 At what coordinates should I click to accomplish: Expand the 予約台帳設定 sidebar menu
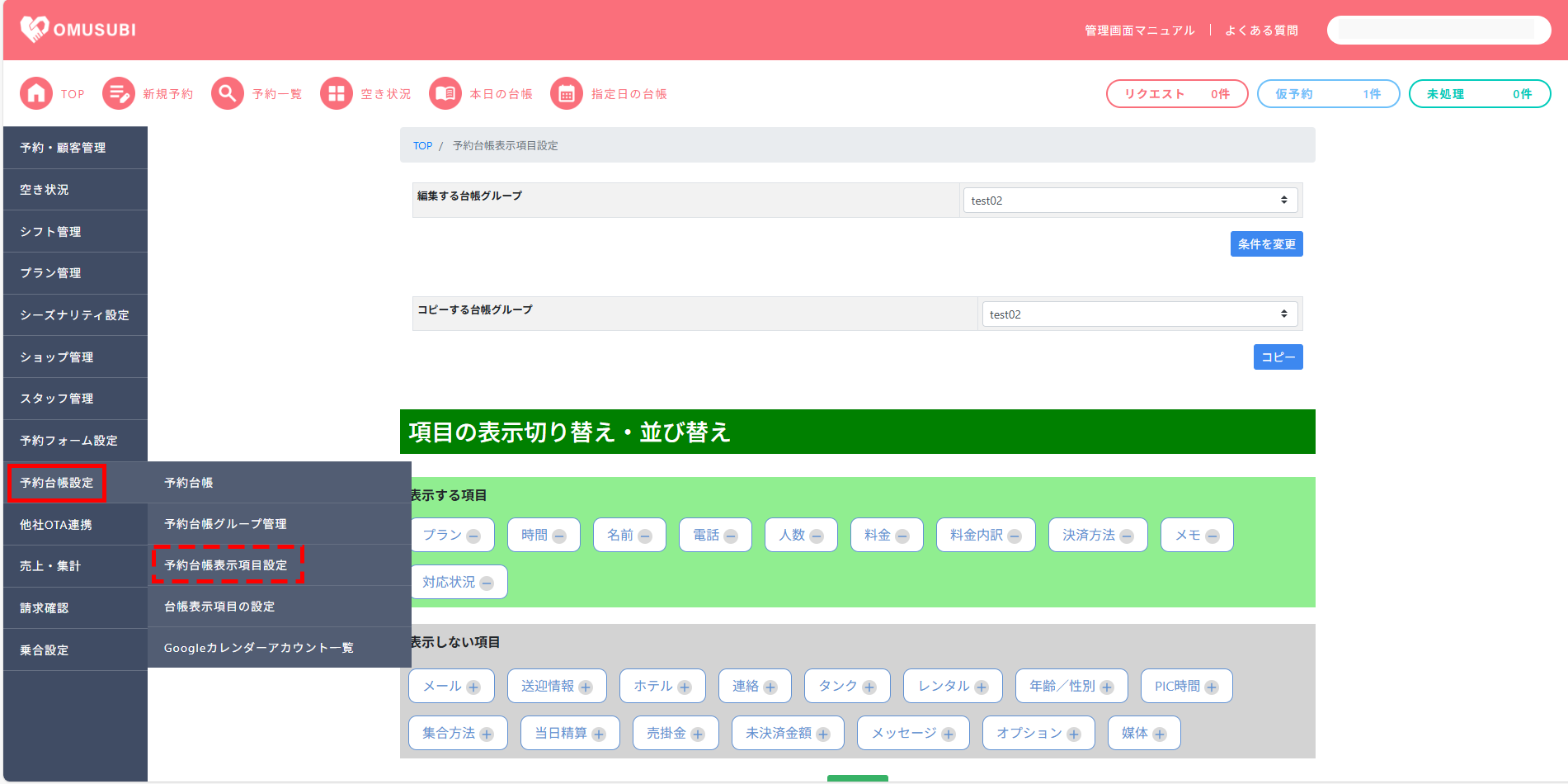[57, 483]
